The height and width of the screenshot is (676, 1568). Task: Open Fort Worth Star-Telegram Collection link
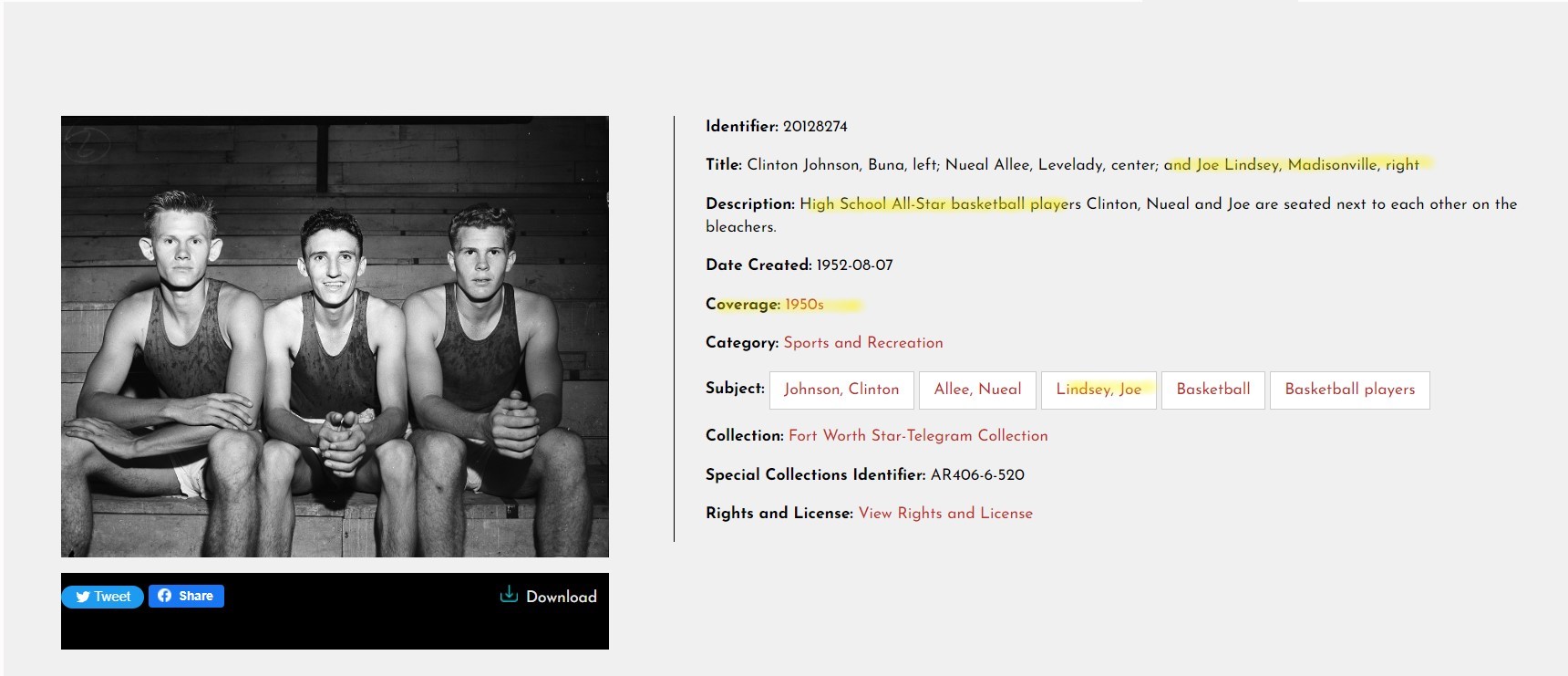point(918,435)
